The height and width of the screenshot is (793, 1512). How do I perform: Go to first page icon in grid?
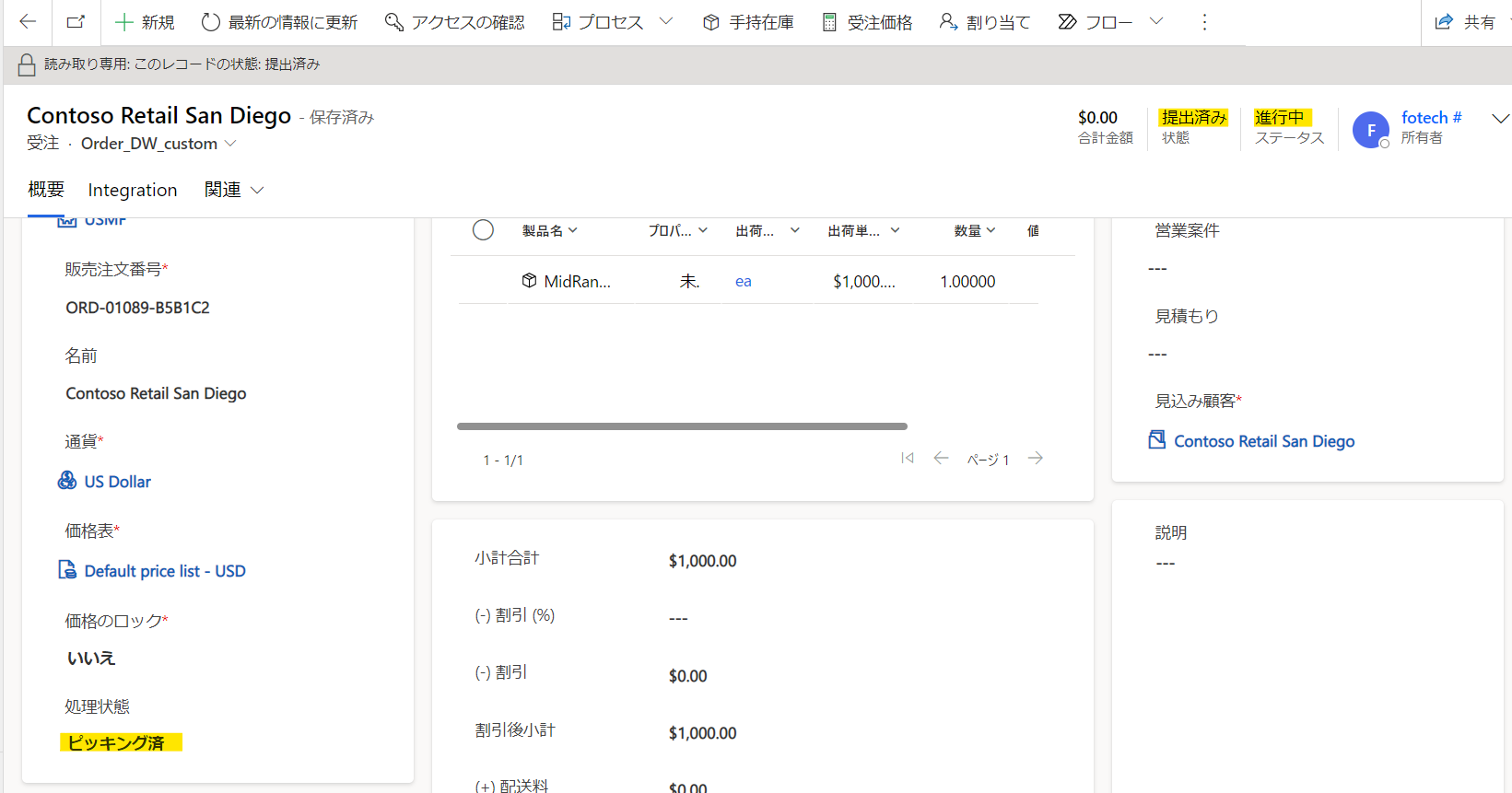908,458
